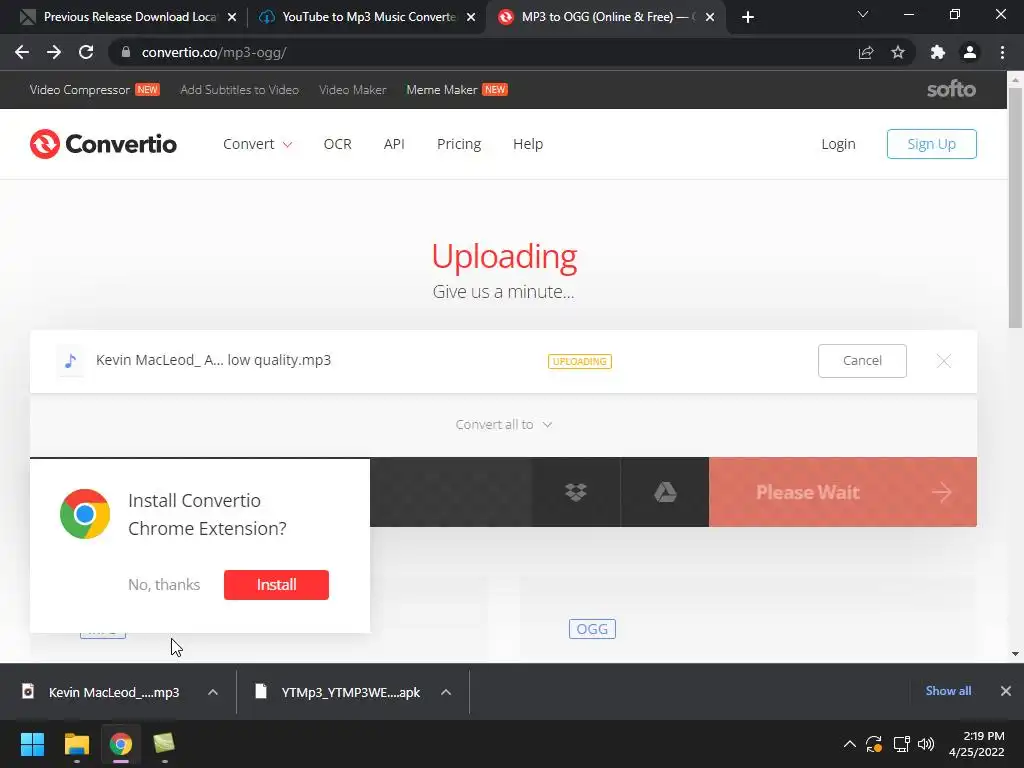Click the UPLOADING status badge

(580, 361)
